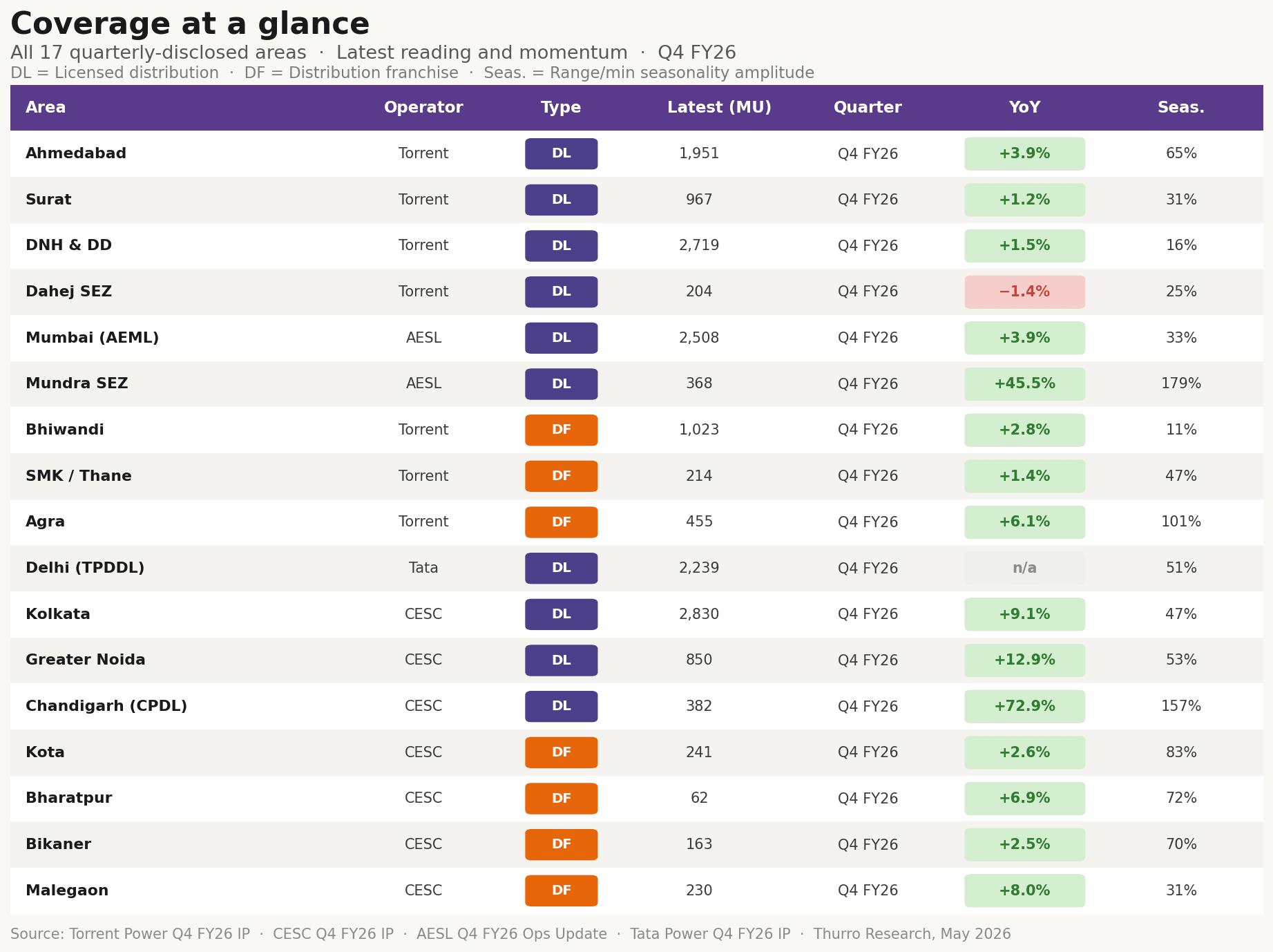Click the DF badge in Bhiwandi row

tap(561, 430)
